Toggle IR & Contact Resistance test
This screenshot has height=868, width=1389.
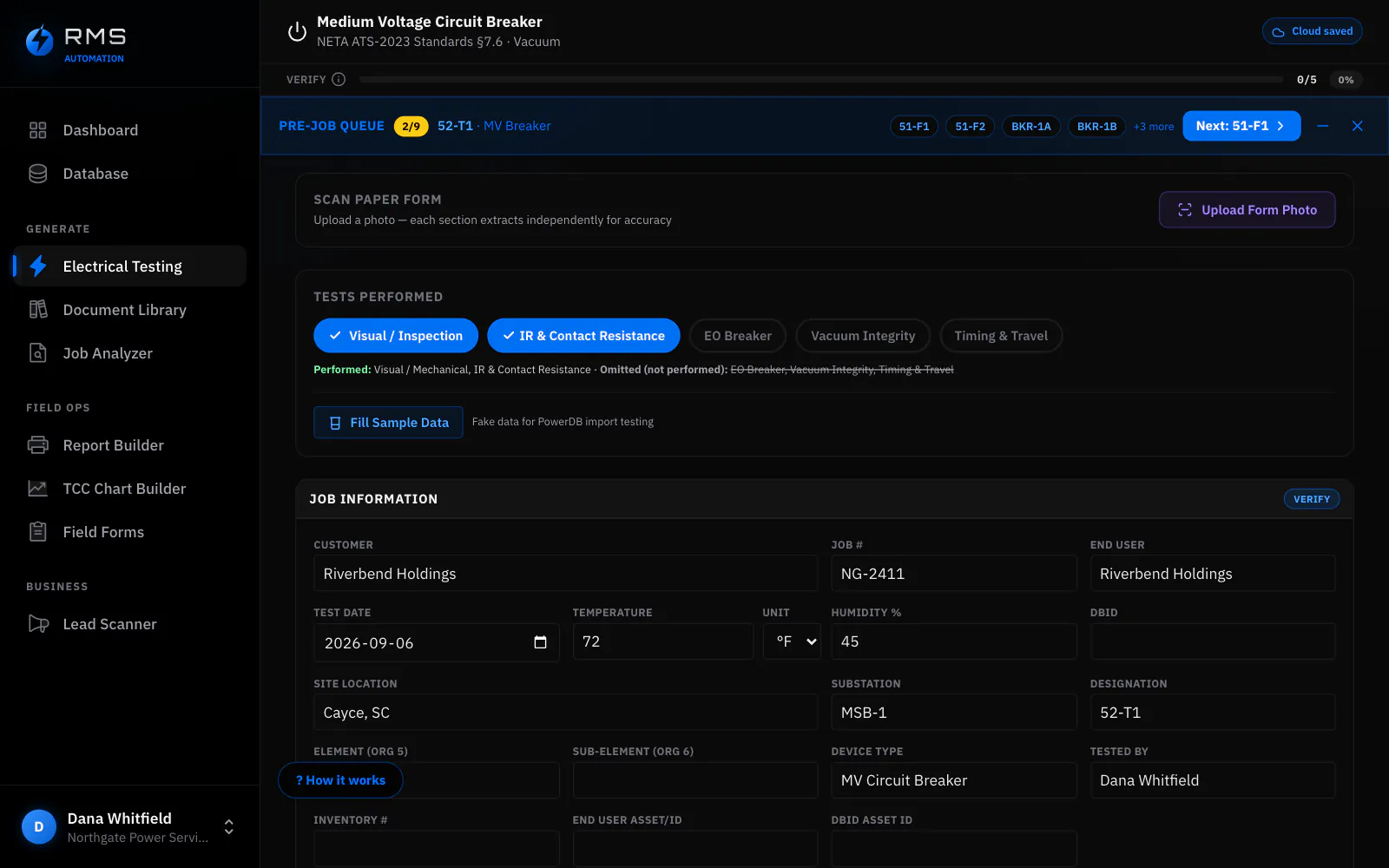pyautogui.click(x=583, y=336)
